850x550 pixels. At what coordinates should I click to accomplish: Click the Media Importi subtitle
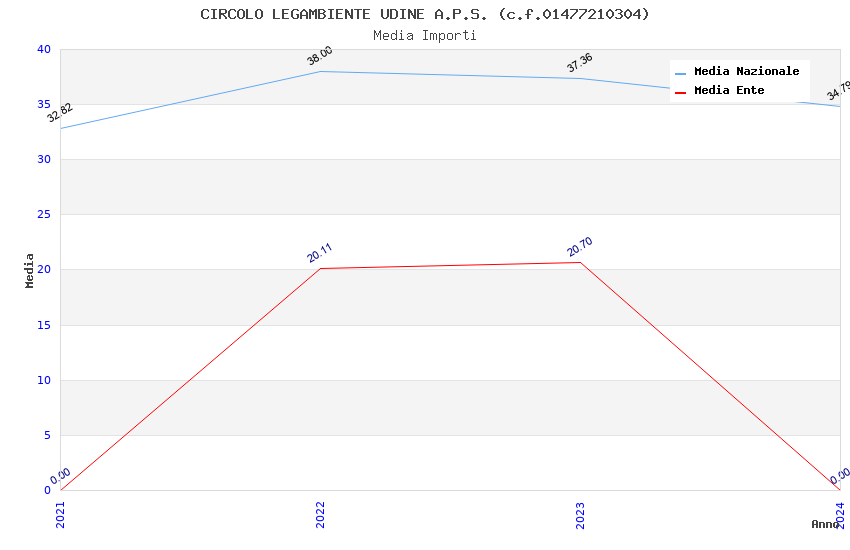click(x=425, y=35)
